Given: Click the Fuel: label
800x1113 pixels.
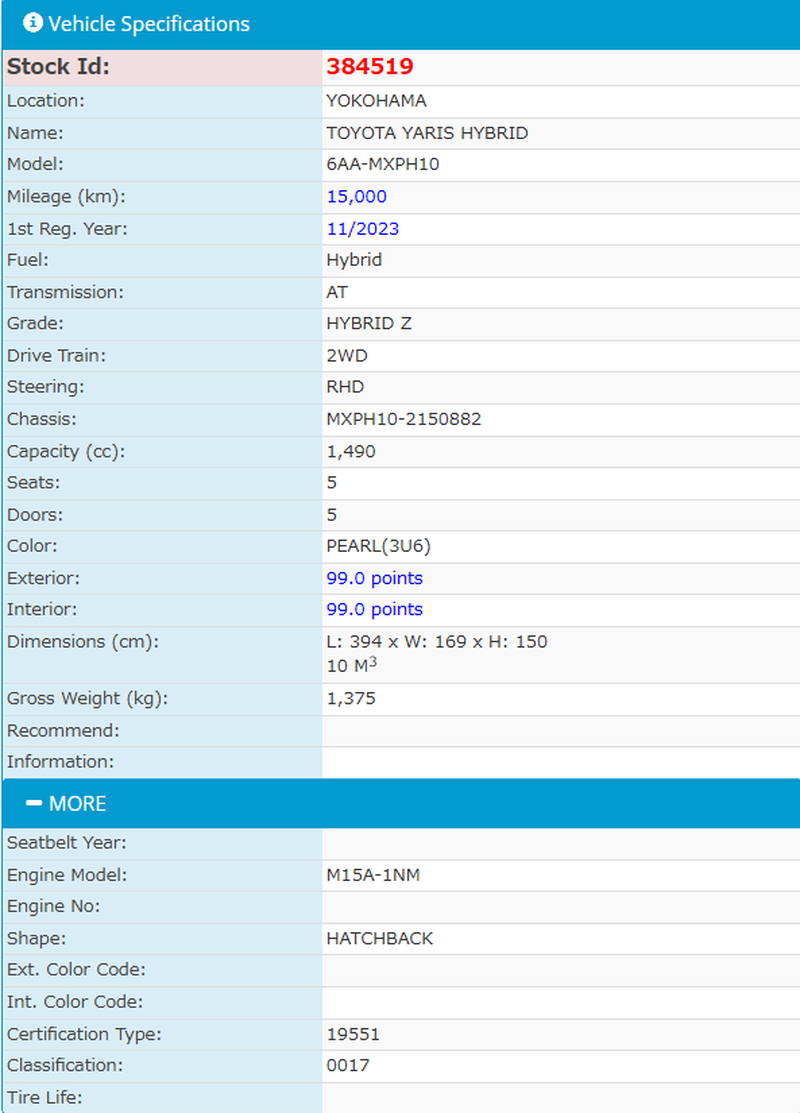Looking at the screenshot, I should point(28,260).
